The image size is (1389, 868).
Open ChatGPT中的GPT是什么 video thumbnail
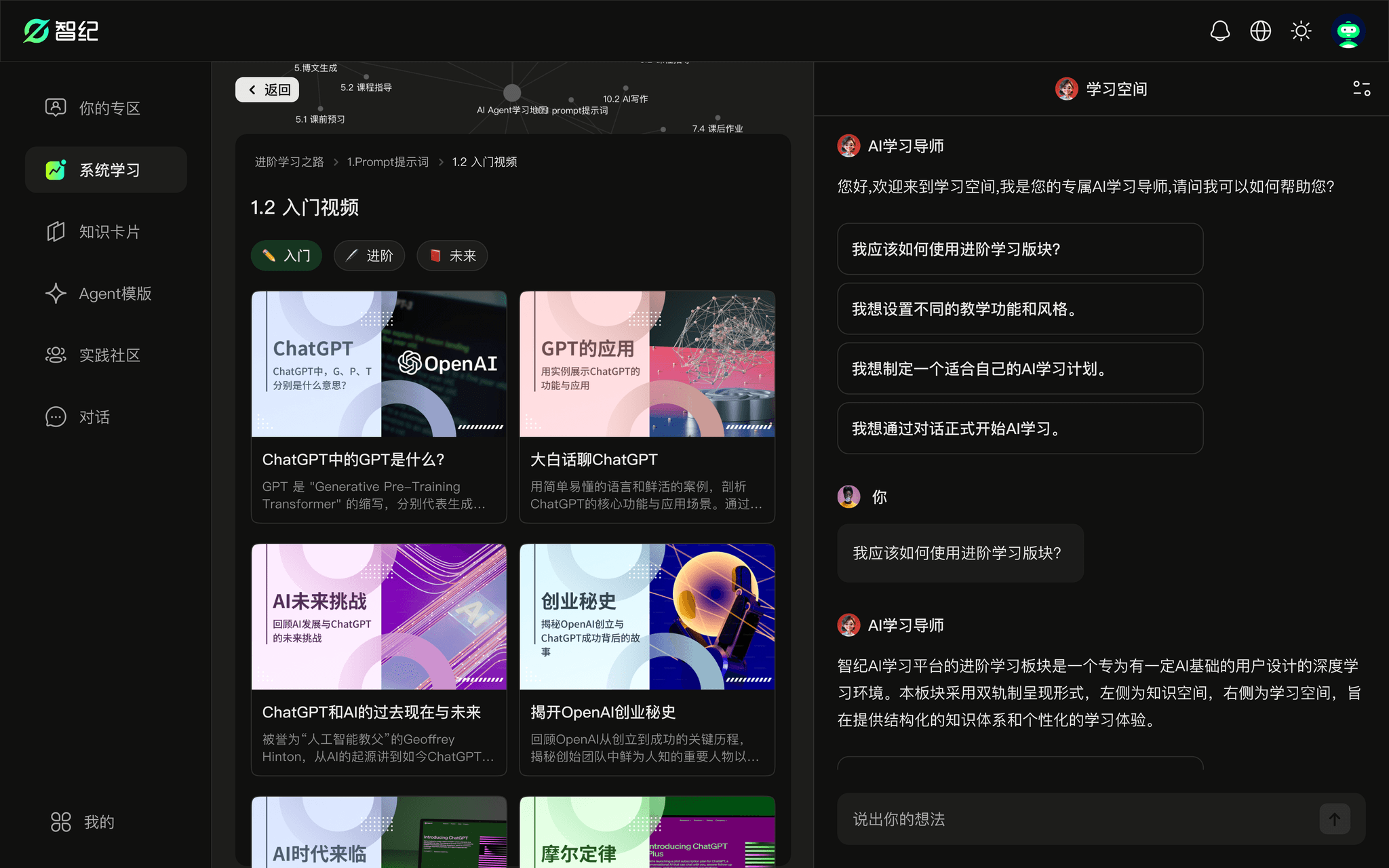(x=378, y=364)
